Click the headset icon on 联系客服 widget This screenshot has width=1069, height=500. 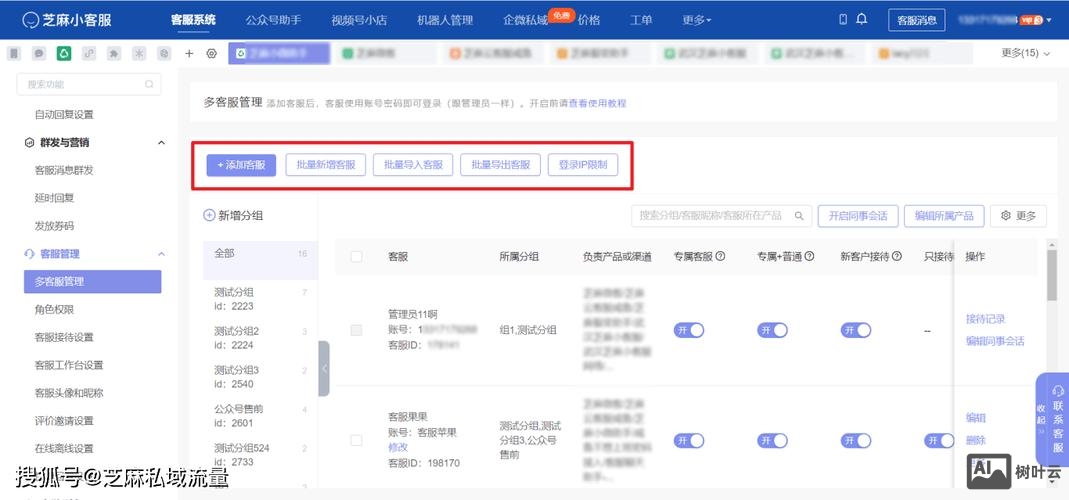pos(1058,391)
